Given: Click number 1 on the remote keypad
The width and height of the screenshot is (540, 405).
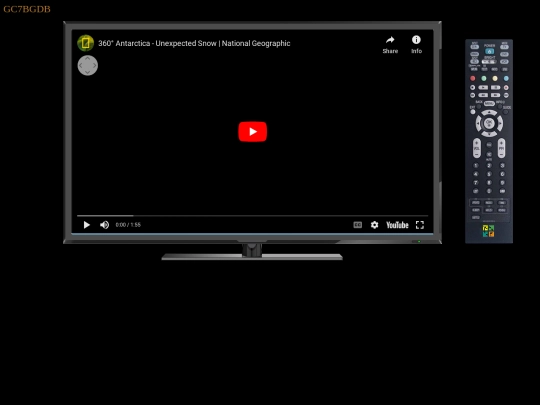Looking at the screenshot, I should [476, 165].
